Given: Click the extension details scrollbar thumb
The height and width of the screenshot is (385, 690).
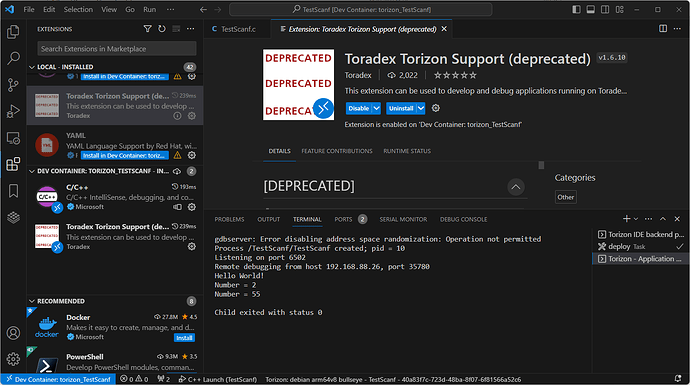Looking at the screenshot, I should [541, 165].
